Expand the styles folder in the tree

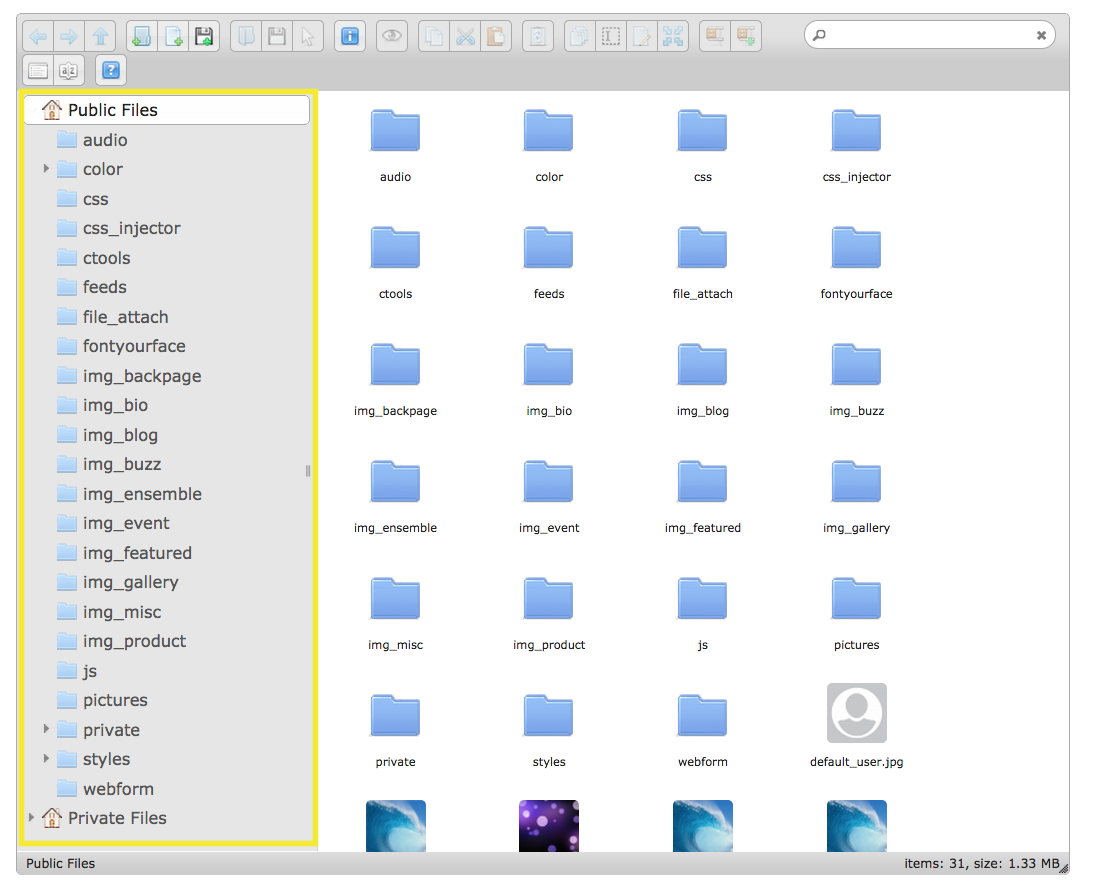point(46,758)
